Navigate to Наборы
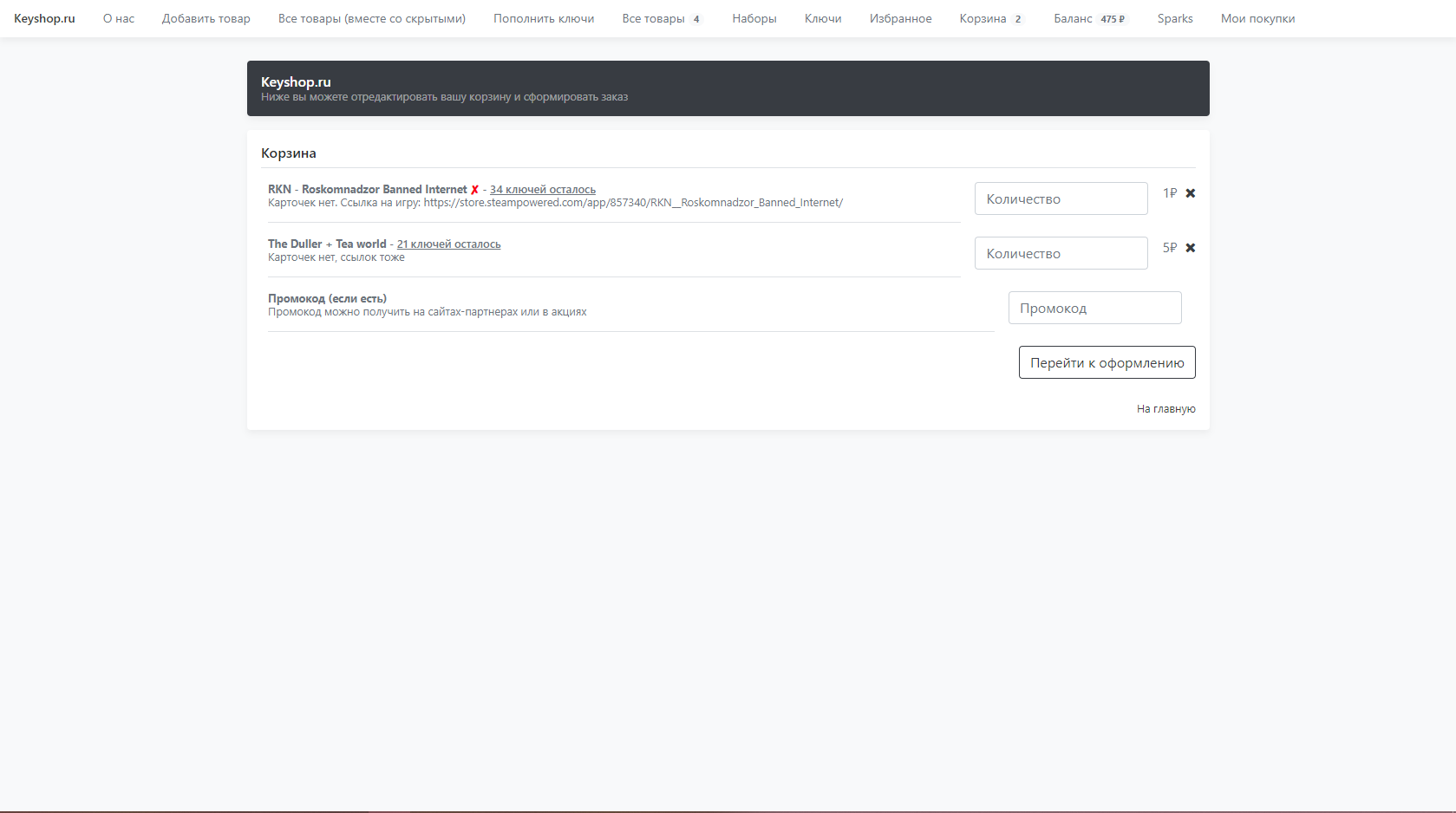Screen dimensions: 1456x813 754,18
